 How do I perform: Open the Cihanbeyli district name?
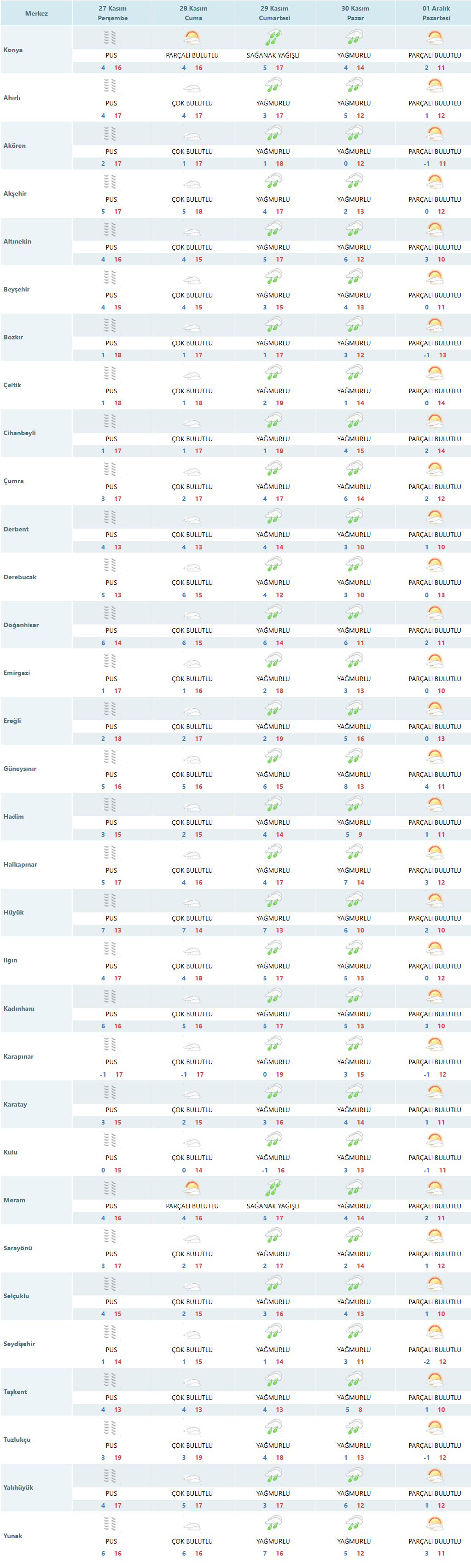19,433
